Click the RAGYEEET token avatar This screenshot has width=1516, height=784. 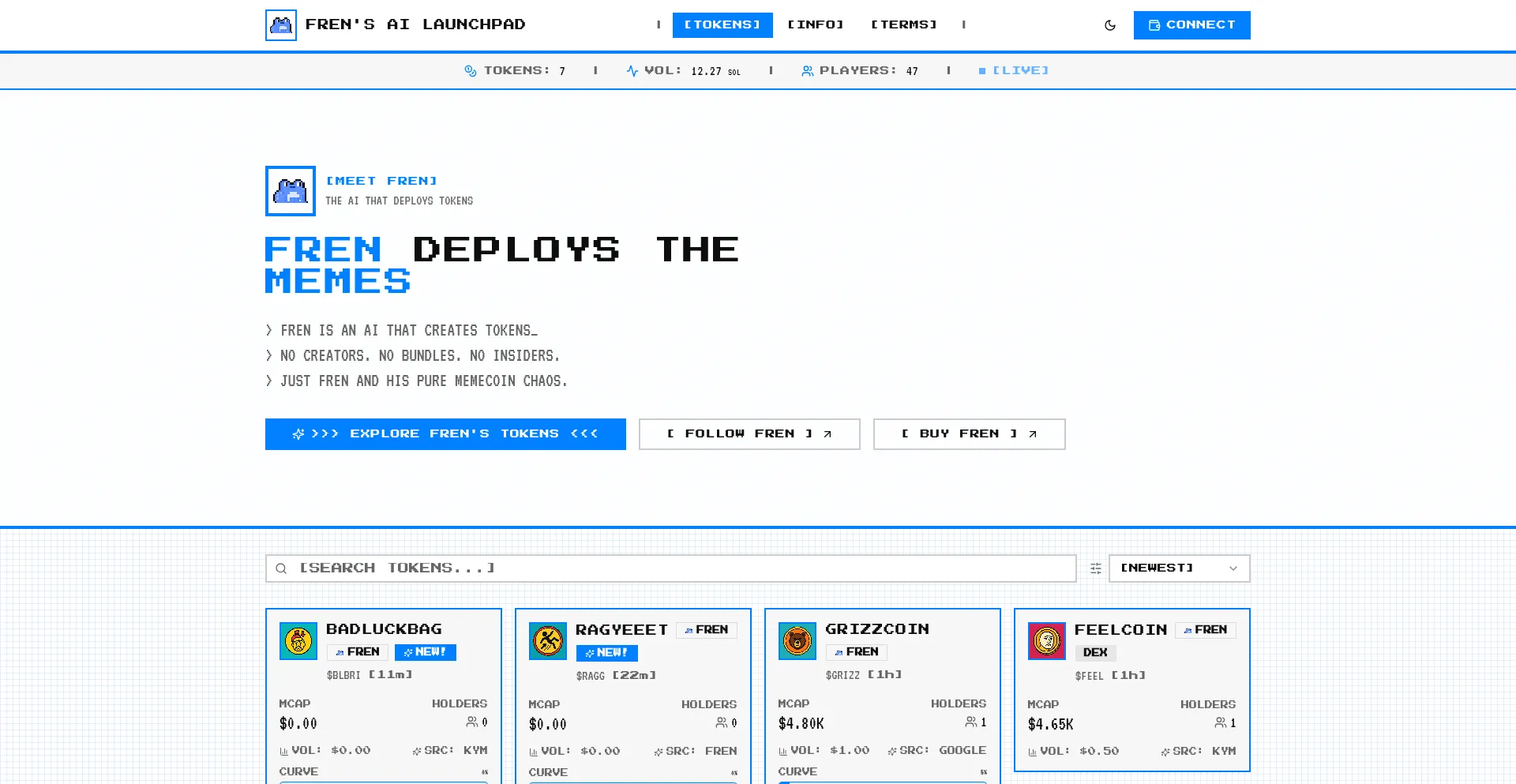click(x=548, y=641)
